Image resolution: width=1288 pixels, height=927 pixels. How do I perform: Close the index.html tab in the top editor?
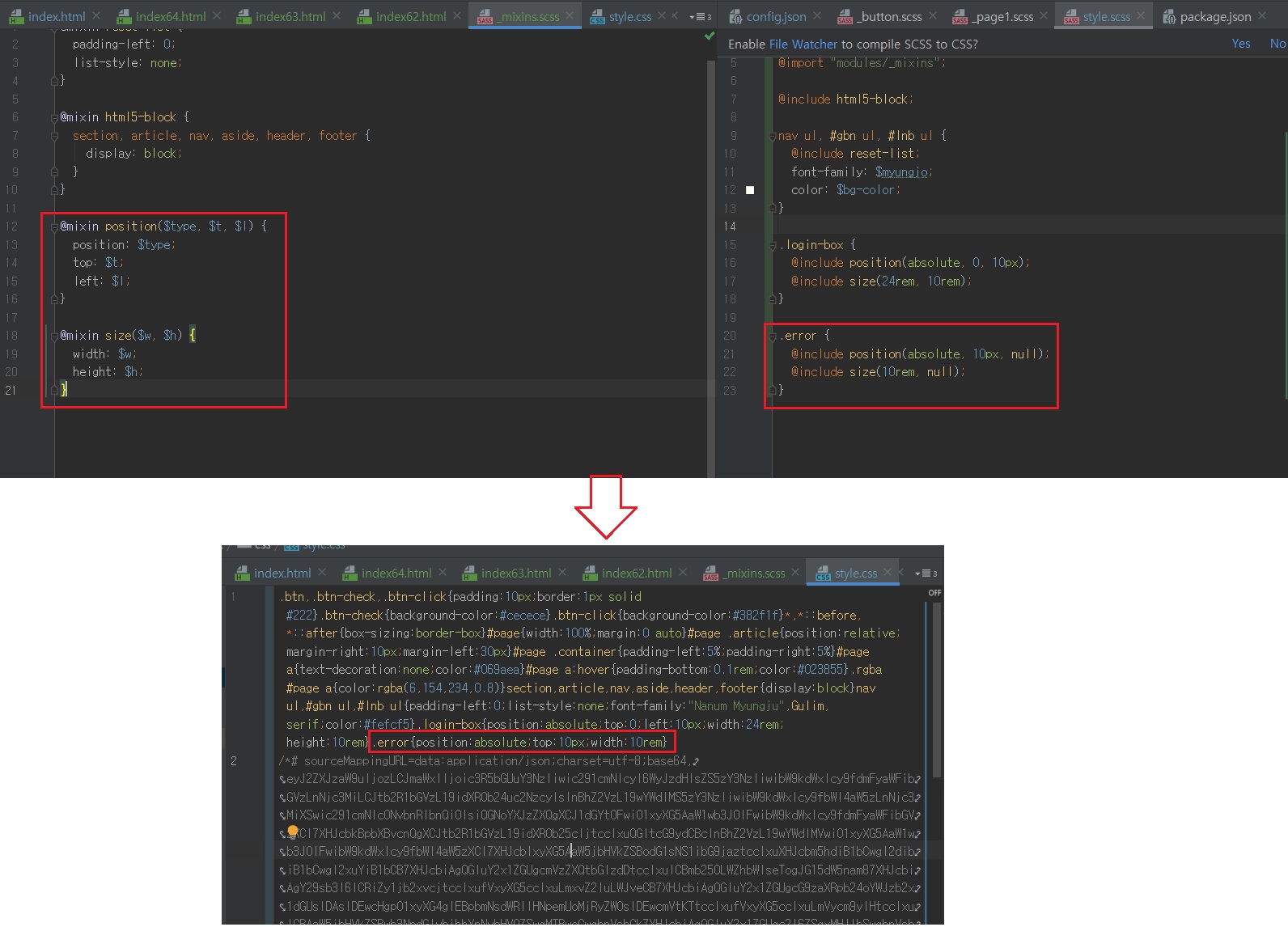(x=96, y=15)
